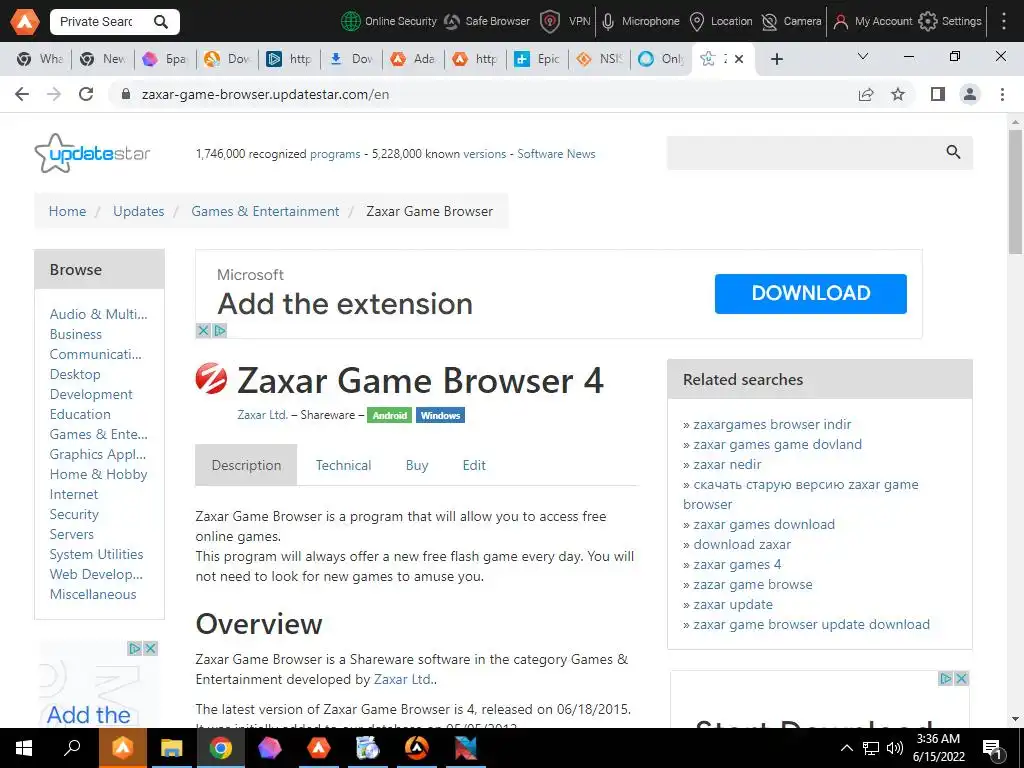Bookmark this page with star
The width and height of the screenshot is (1024, 768).
898,94
